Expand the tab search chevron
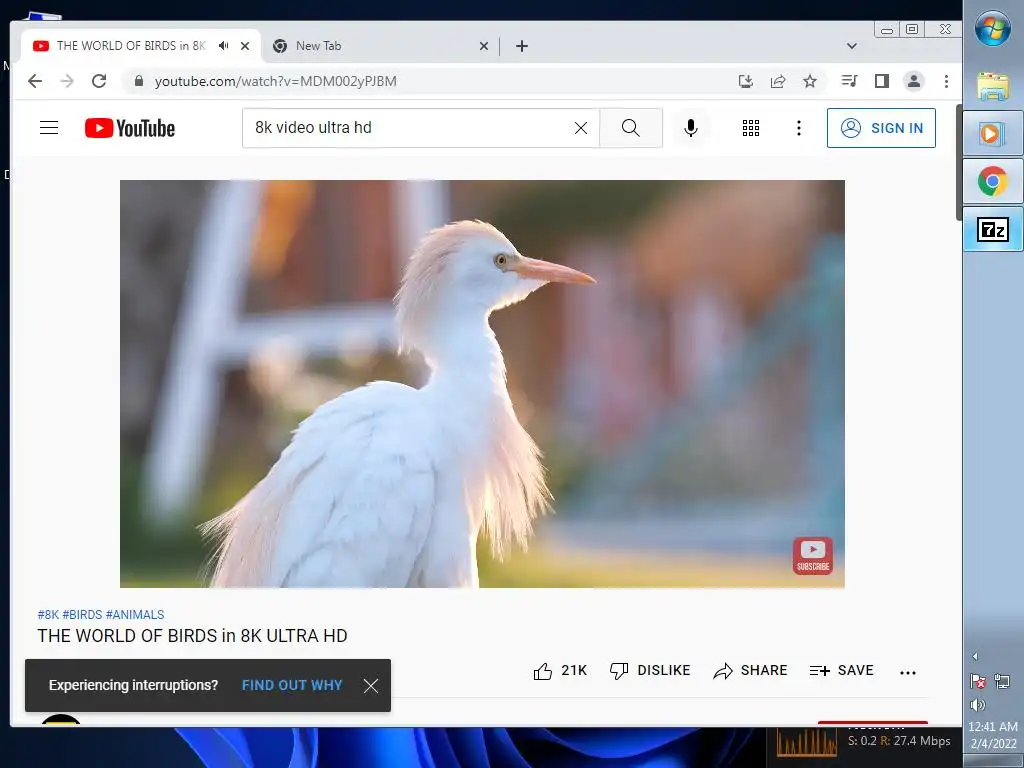The image size is (1024, 768). pos(852,46)
